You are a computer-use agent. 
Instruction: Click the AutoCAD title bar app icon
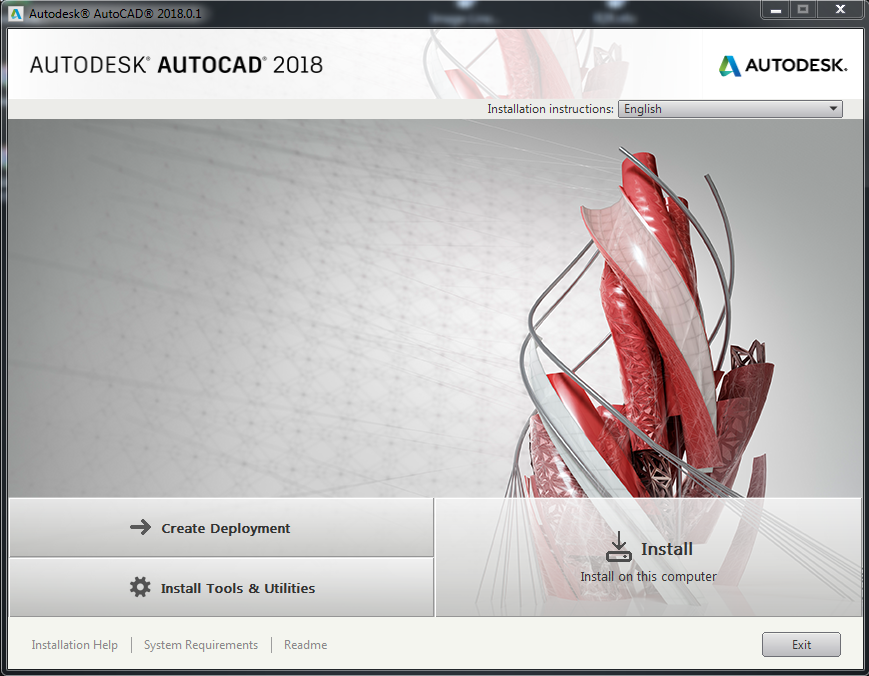coord(16,13)
